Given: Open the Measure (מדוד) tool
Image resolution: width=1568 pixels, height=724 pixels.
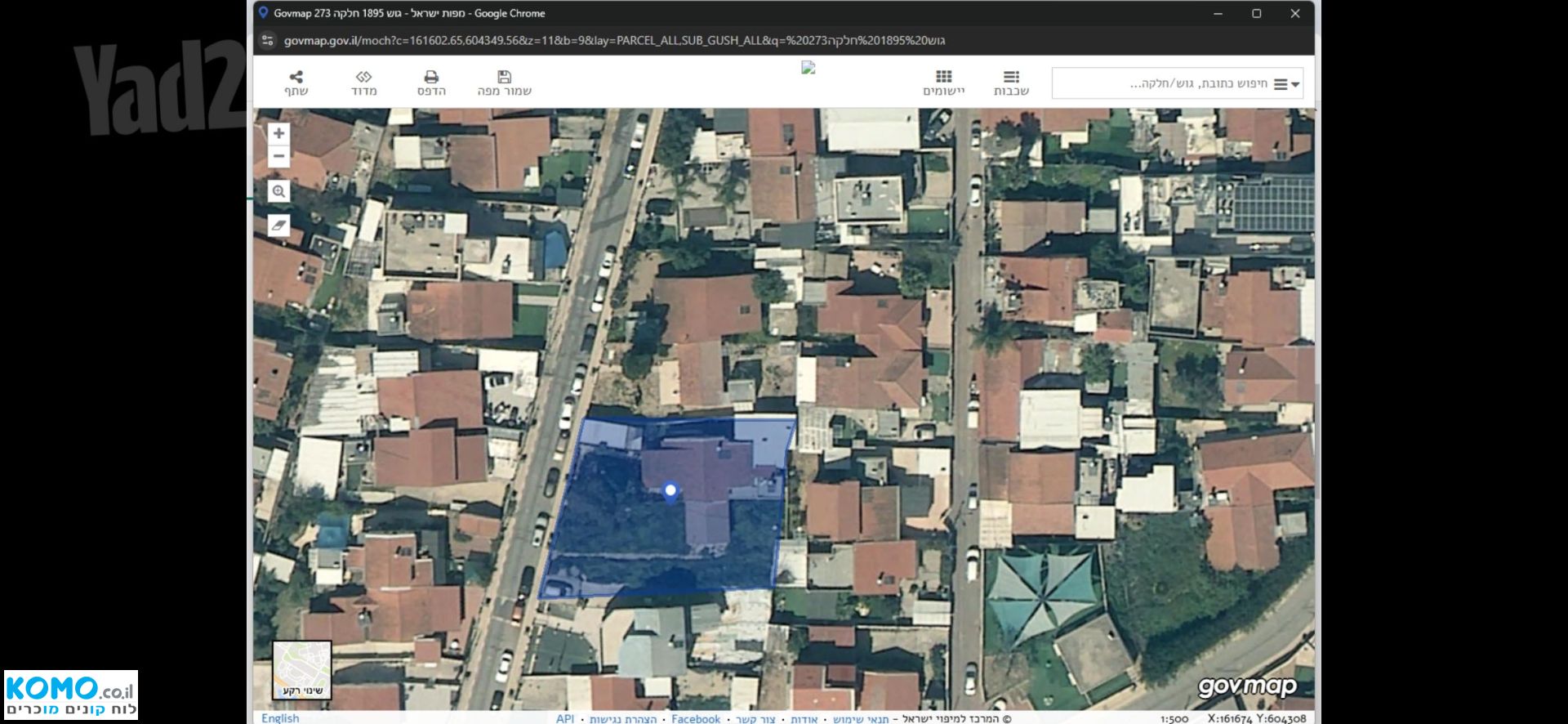Looking at the screenshot, I should [x=364, y=83].
